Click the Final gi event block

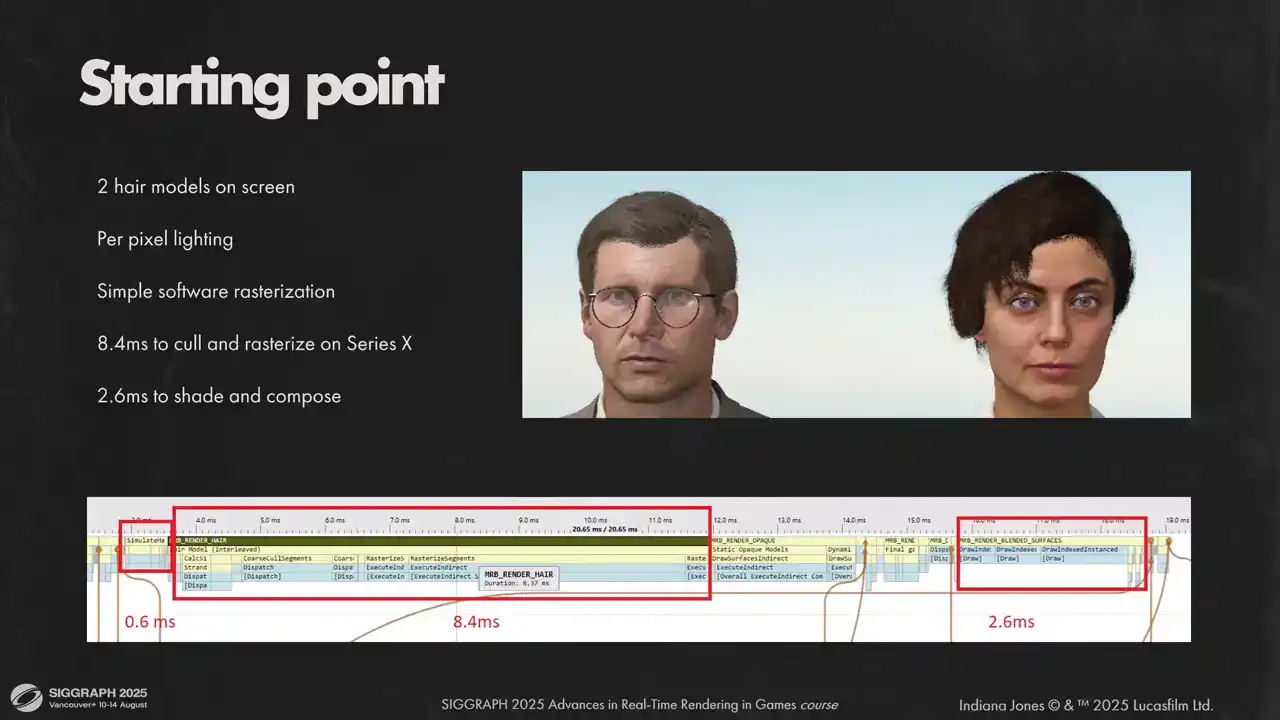pos(900,549)
